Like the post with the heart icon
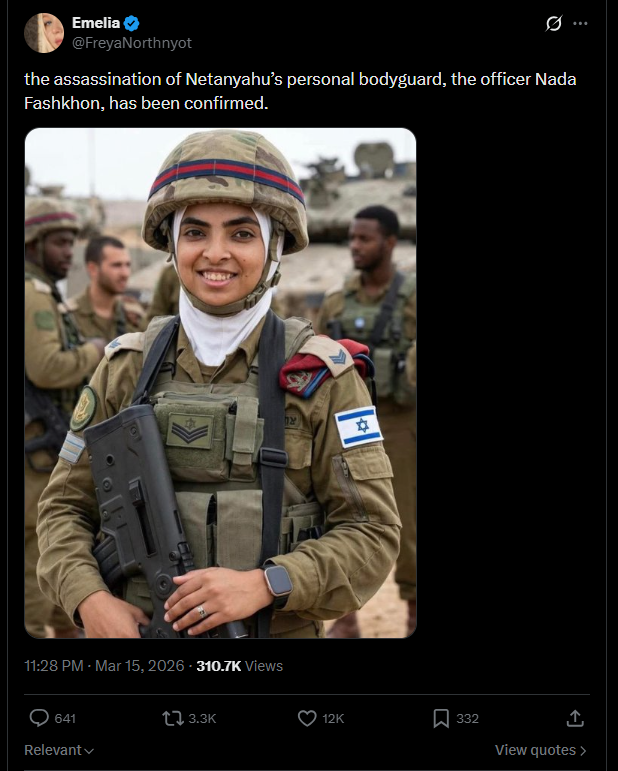Screen dimensions: 618x771 coord(307,718)
